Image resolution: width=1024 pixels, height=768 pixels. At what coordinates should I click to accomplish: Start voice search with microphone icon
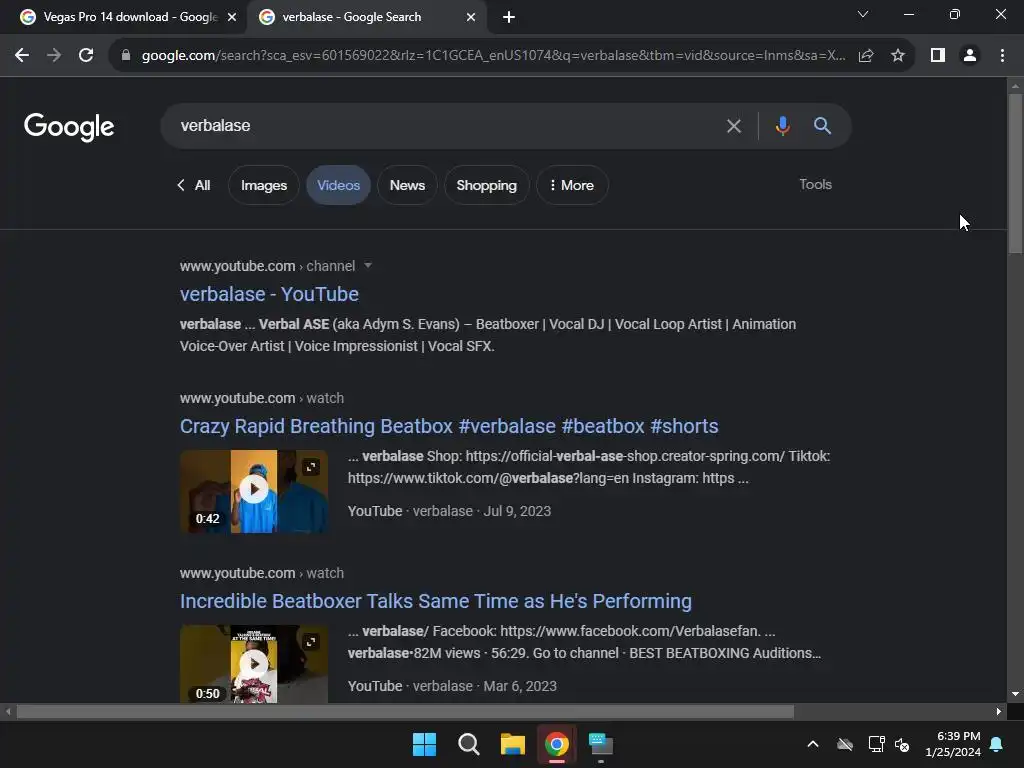pos(782,125)
